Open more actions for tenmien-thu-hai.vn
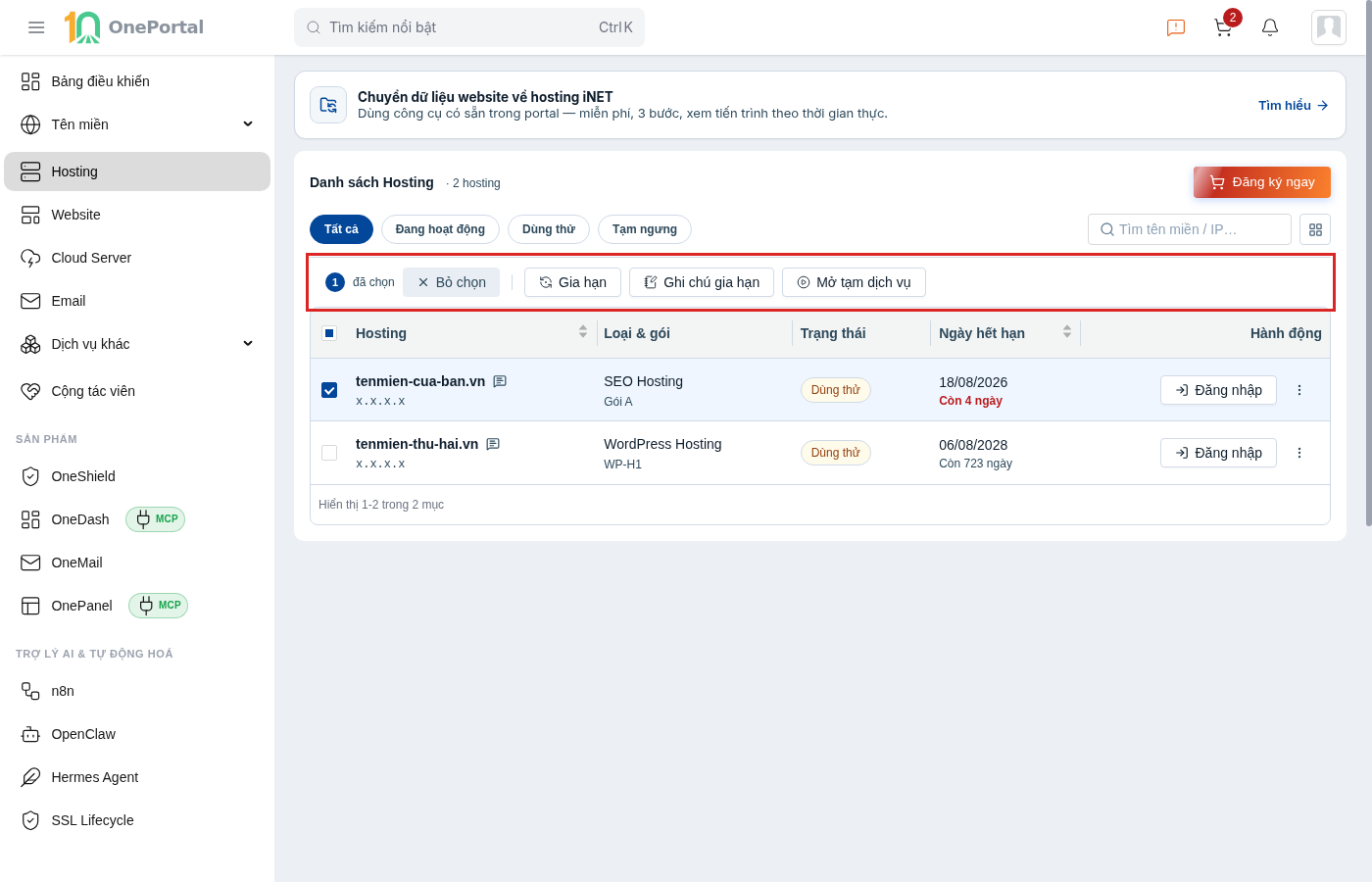 [1299, 453]
